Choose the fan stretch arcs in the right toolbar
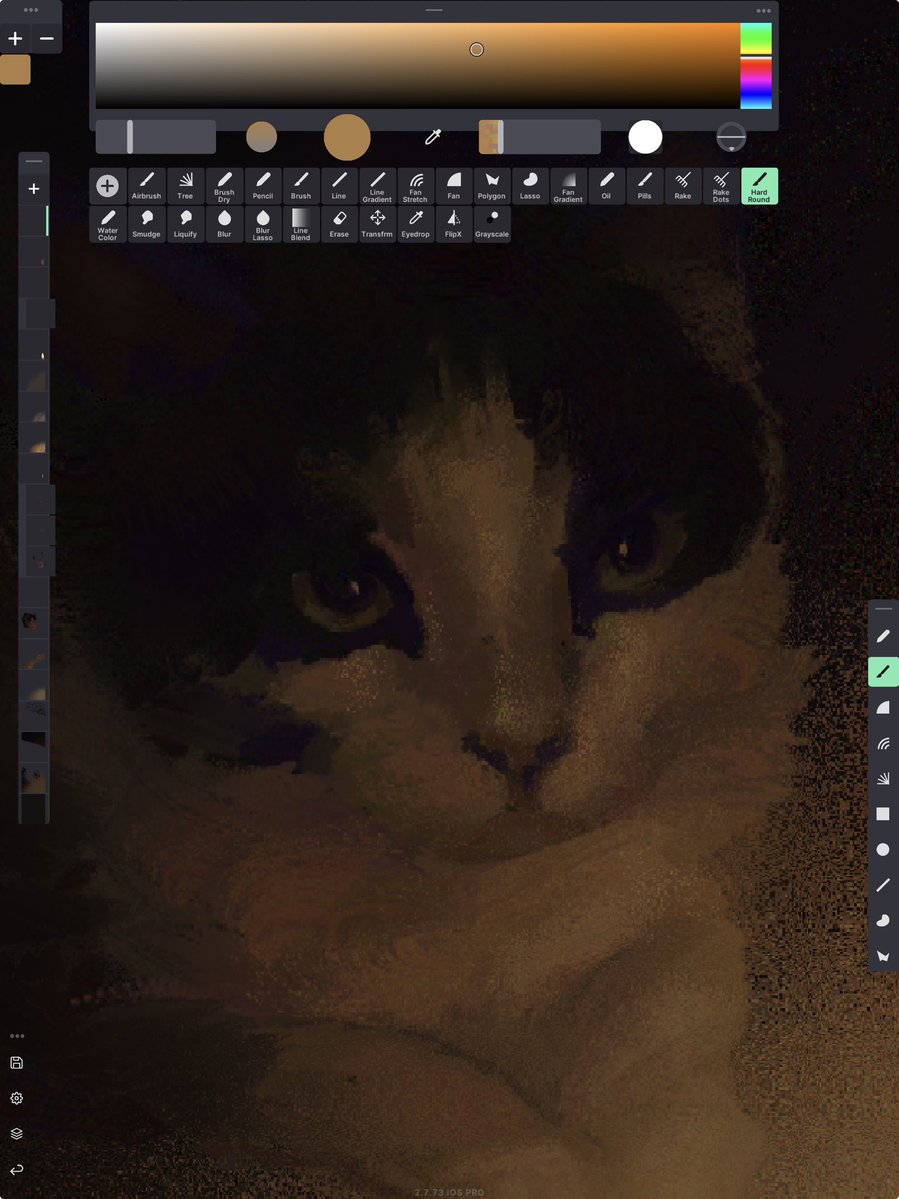 point(883,743)
